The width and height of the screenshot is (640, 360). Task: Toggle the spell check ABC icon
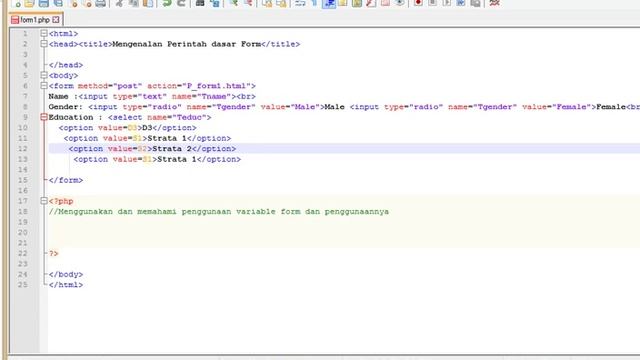(494, 3)
